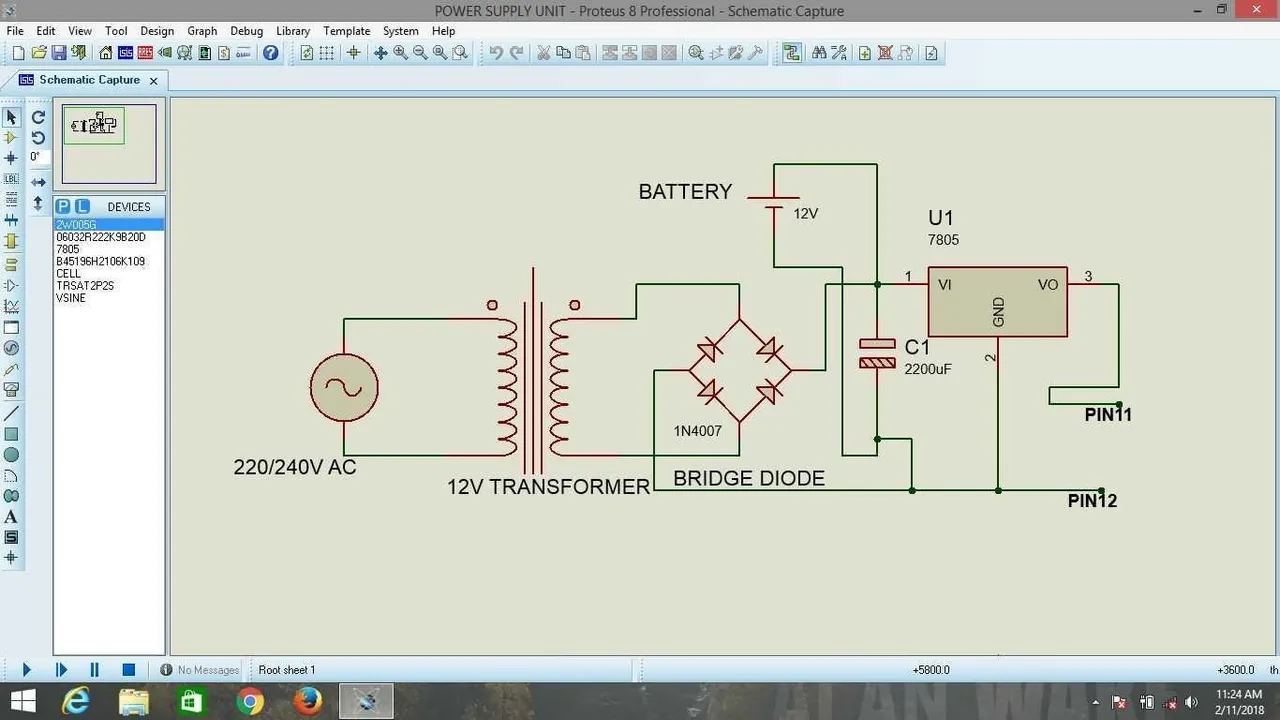Select CELL in the devices list

coord(108,273)
